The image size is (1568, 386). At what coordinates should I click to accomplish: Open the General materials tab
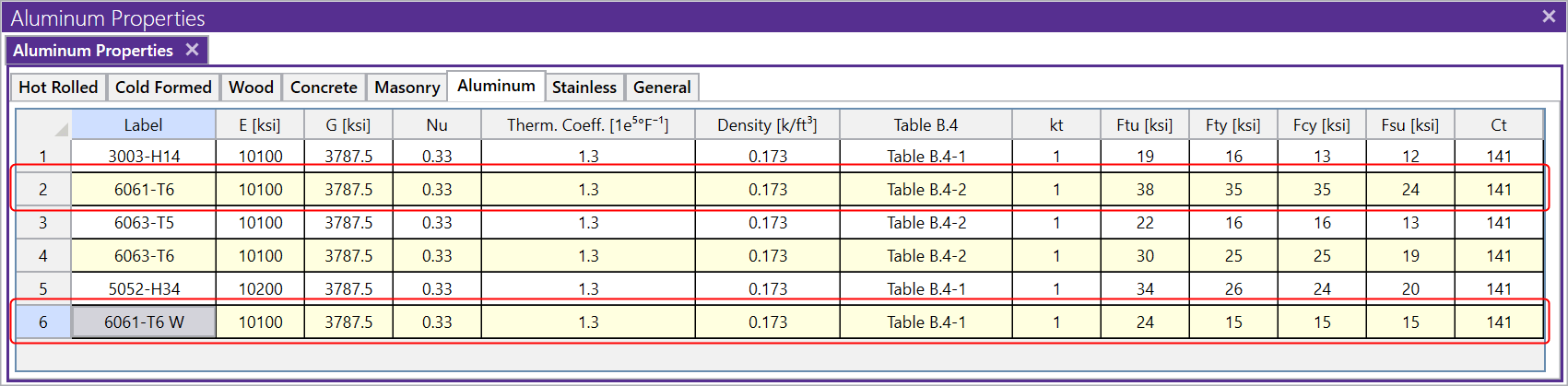(x=662, y=88)
